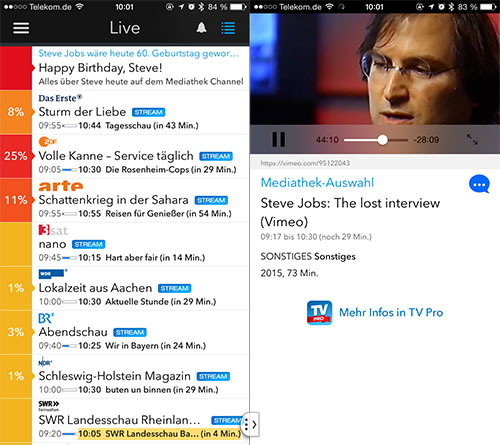Start stream for Volle Kanne
This screenshot has width=500, height=445.
point(216,156)
